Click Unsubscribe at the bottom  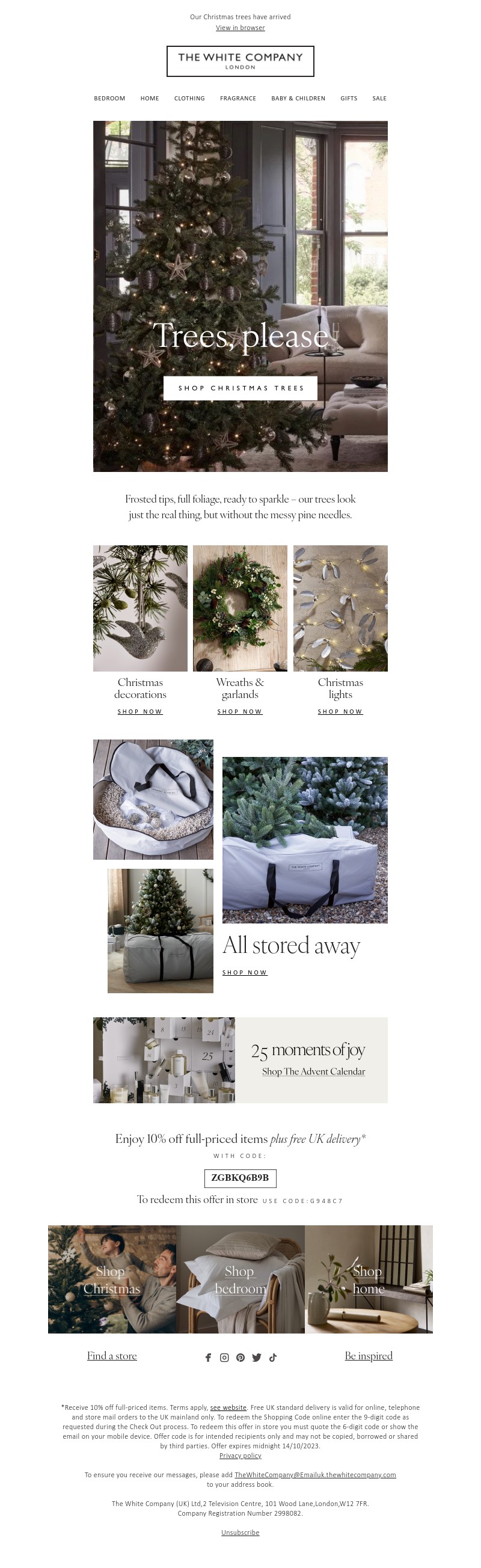(x=240, y=1532)
